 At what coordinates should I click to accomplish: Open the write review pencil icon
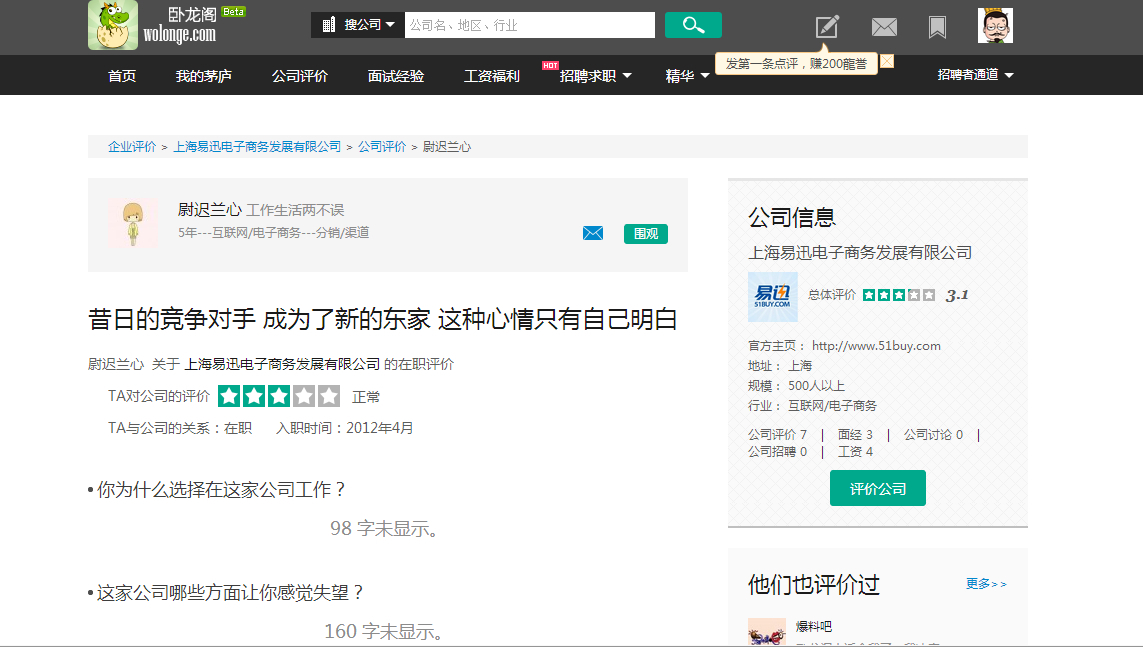pos(827,26)
